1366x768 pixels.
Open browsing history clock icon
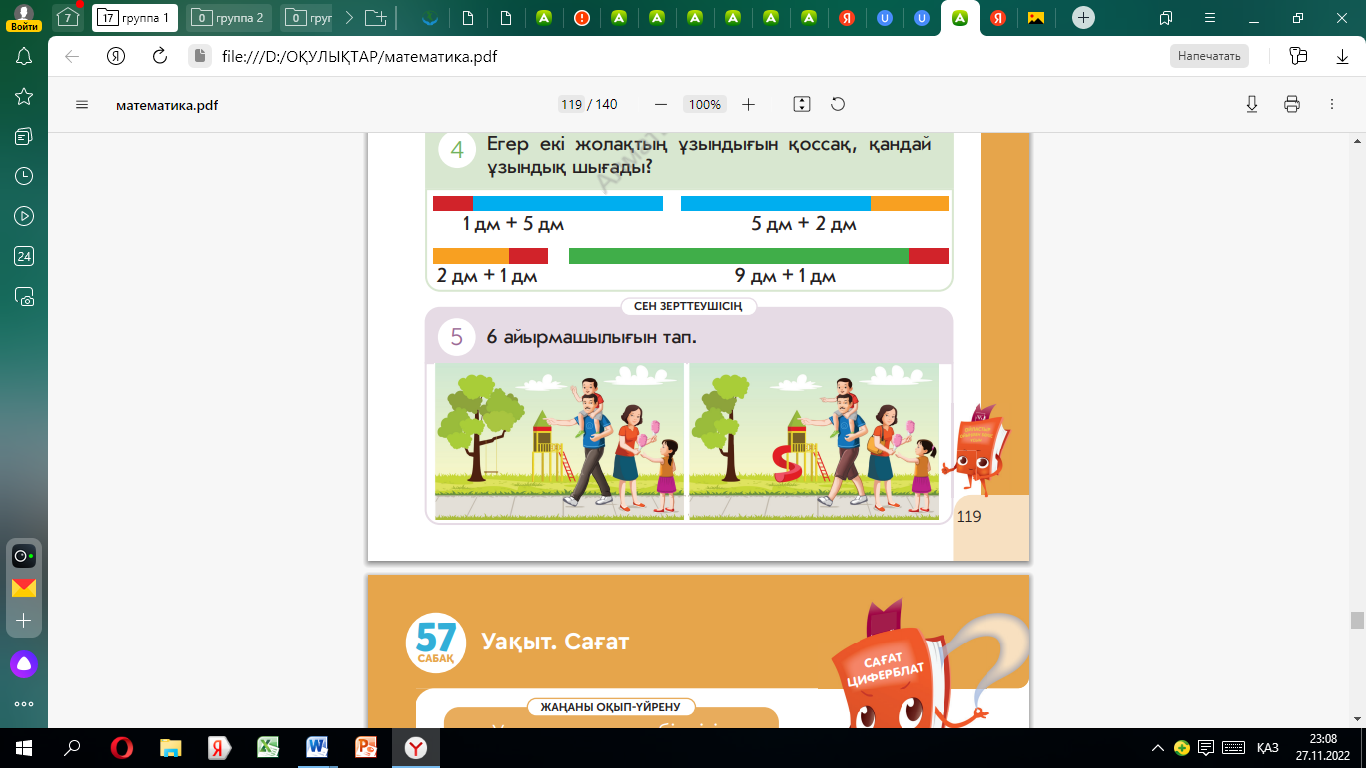(x=24, y=176)
